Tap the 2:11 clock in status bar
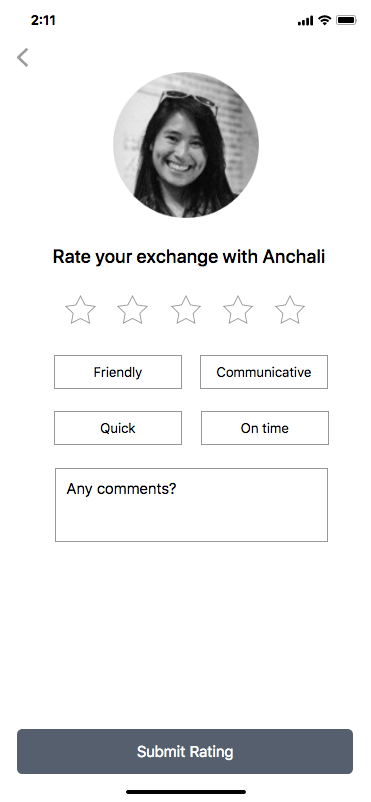Image resolution: width=371 pixels, height=802 pixels. 43,20
